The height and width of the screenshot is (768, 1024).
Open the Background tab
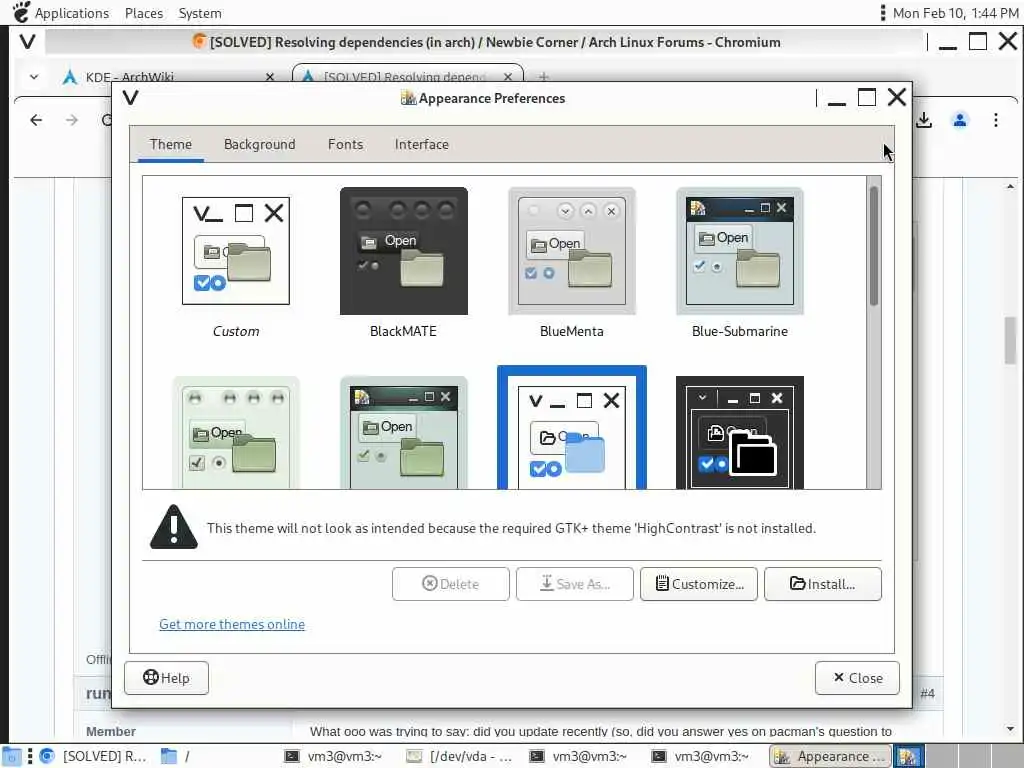[x=259, y=144]
